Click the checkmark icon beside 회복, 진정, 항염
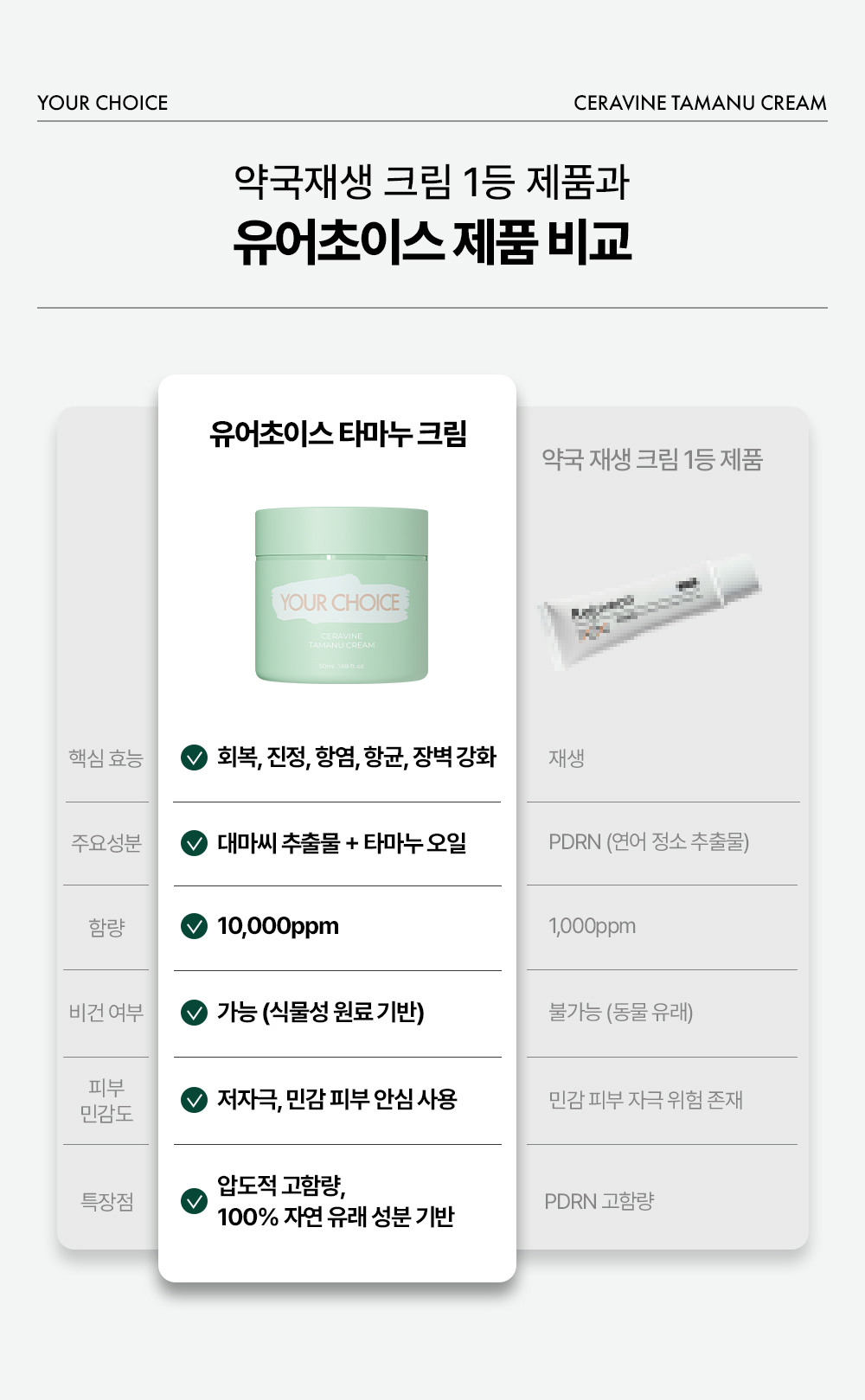 194,758
